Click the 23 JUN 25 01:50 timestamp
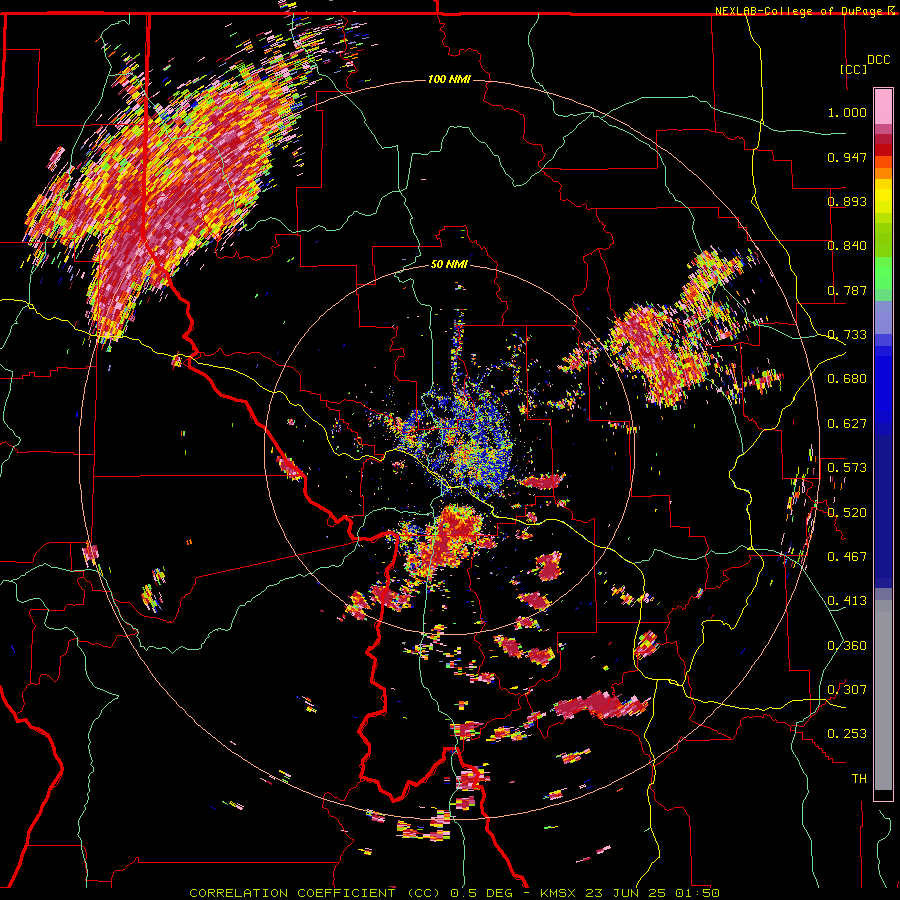Image resolution: width=900 pixels, height=900 pixels. (652, 893)
